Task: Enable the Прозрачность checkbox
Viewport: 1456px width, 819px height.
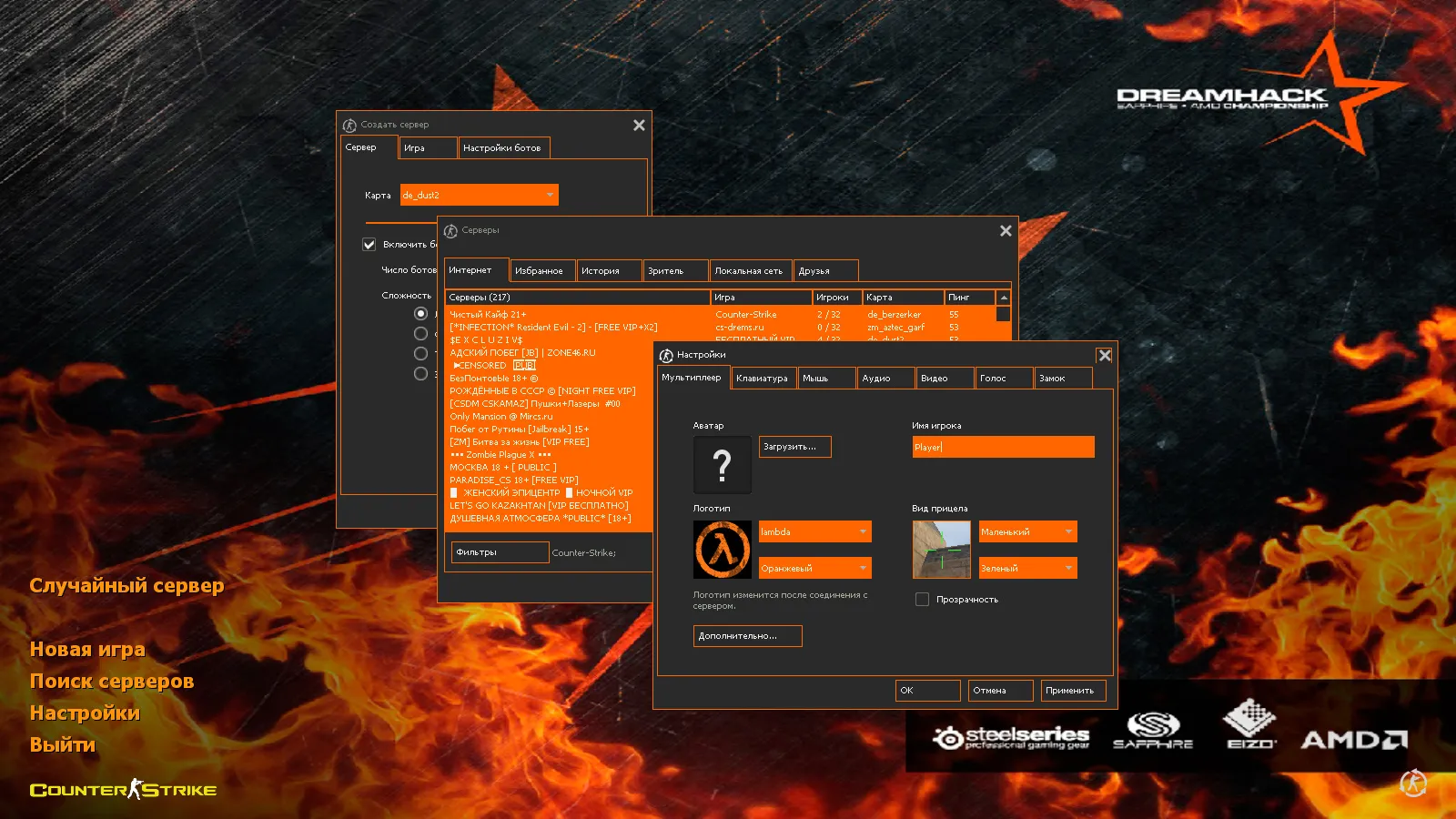Action: 922,599
